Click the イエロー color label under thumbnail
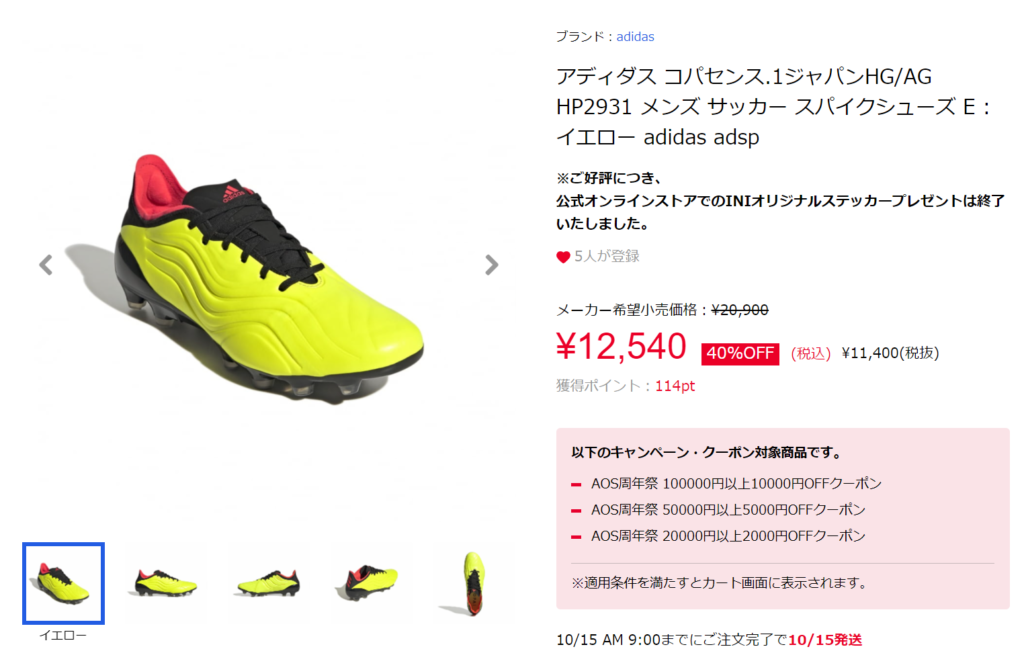 tap(63, 635)
